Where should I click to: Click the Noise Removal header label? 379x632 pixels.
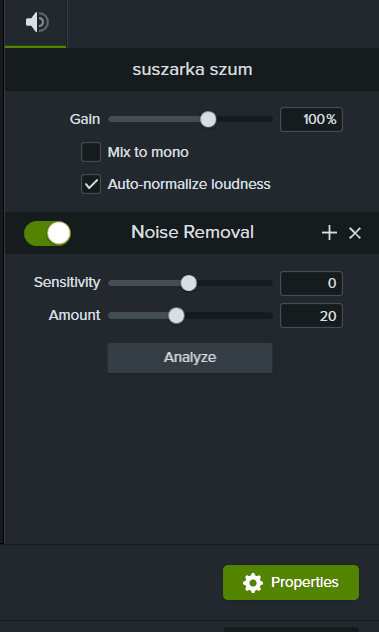click(x=192, y=233)
